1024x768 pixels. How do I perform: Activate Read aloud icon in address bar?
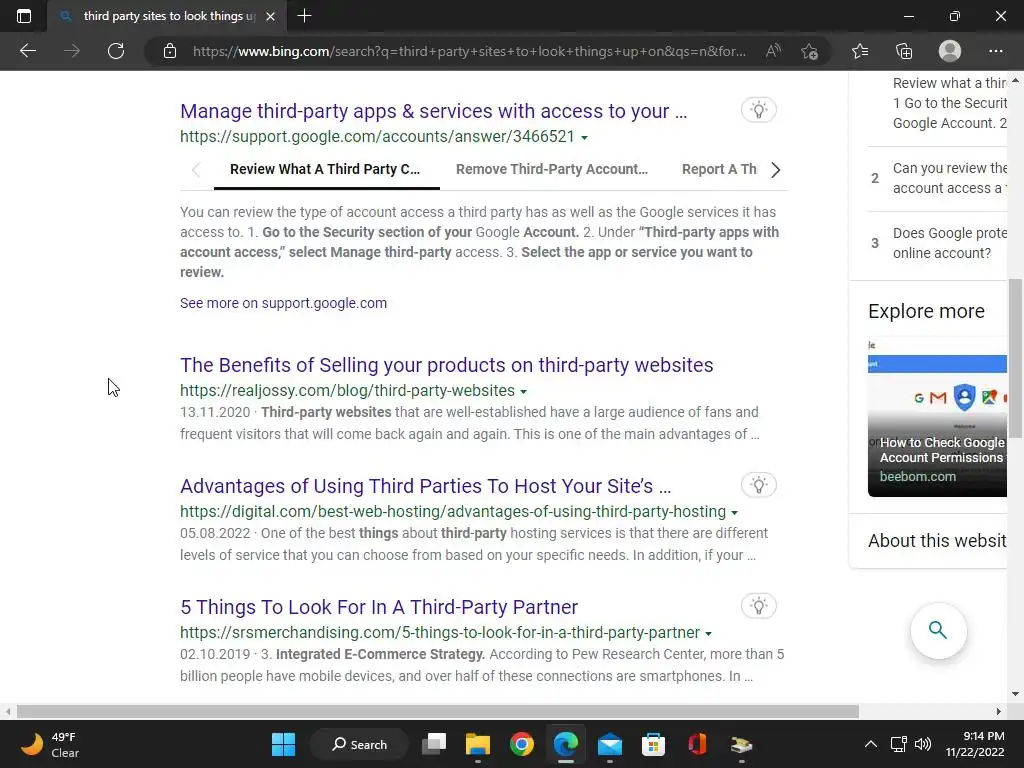click(773, 51)
